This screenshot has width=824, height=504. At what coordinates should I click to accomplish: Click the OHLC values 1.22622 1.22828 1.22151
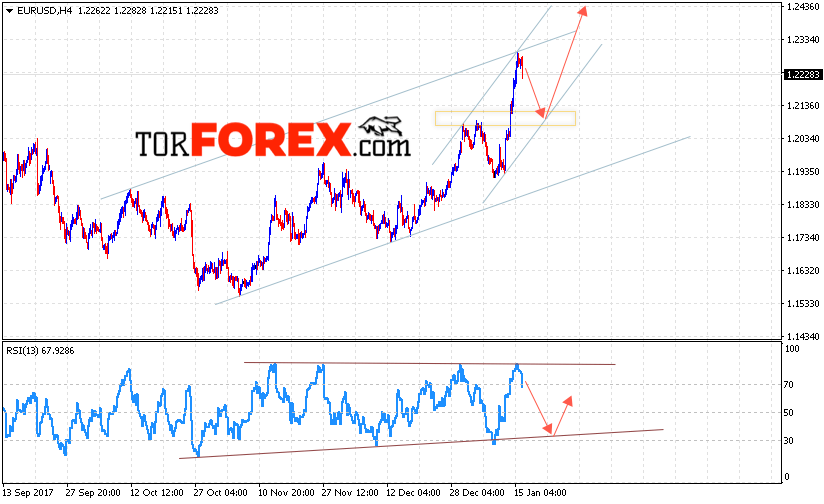pos(129,11)
